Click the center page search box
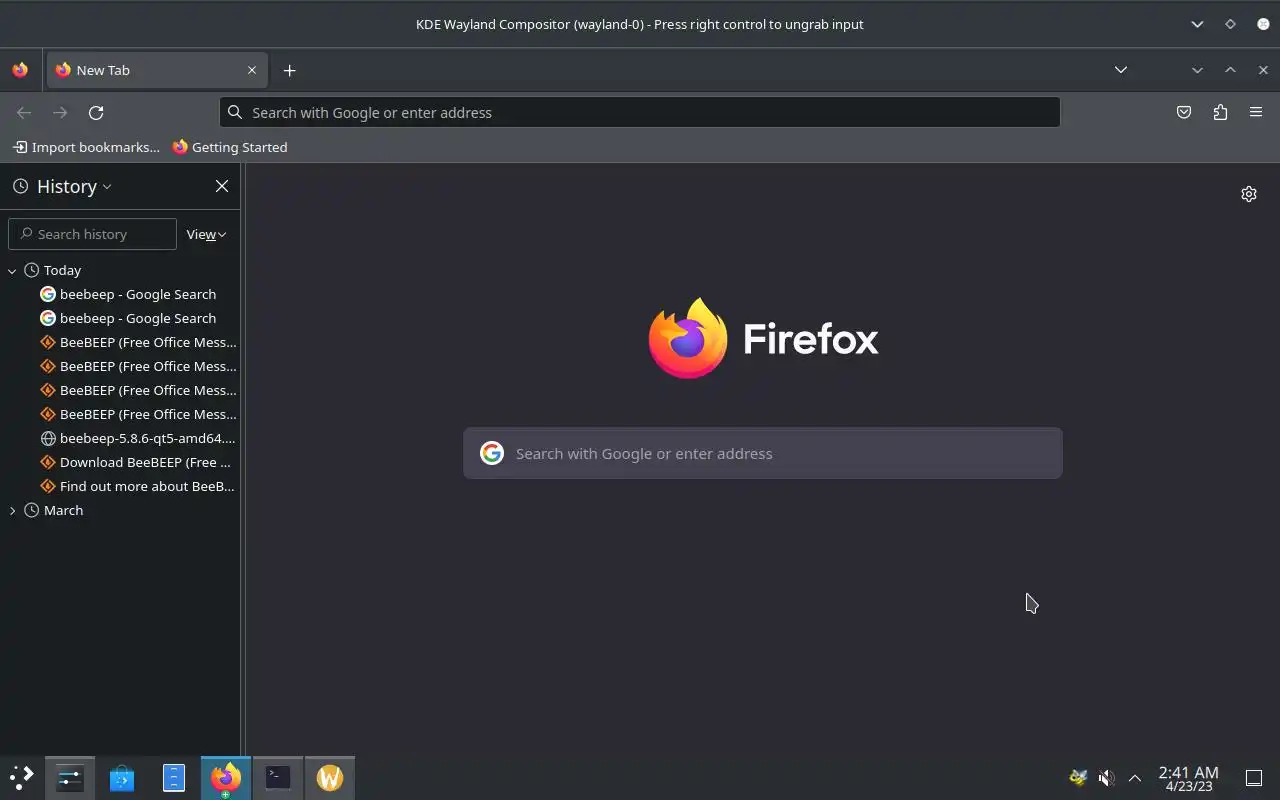 (x=762, y=453)
